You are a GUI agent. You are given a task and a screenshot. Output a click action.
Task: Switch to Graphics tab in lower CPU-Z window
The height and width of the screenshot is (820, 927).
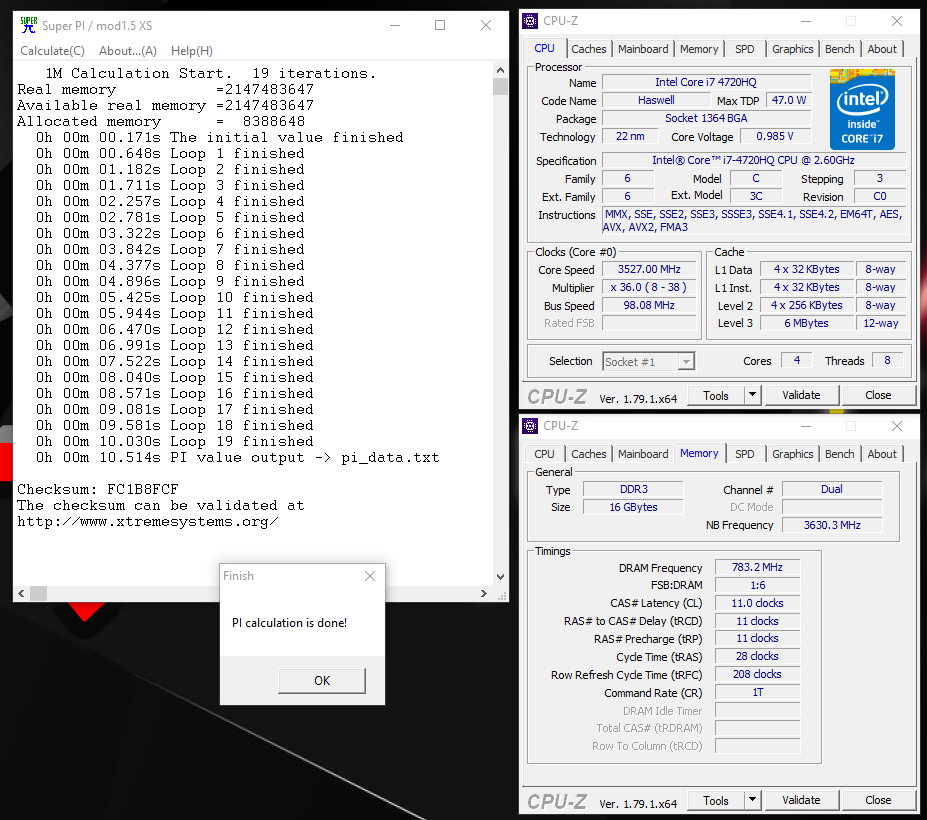793,454
